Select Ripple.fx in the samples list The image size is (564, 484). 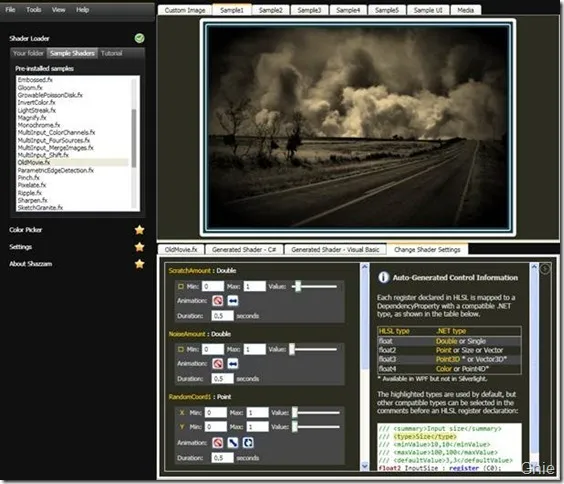29,193
